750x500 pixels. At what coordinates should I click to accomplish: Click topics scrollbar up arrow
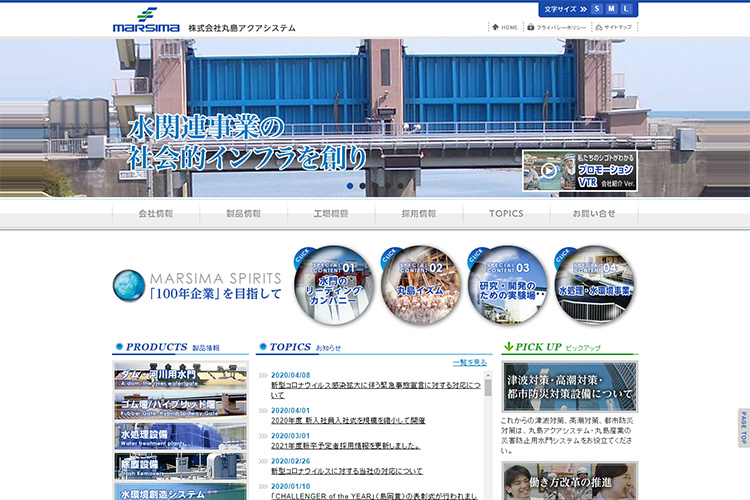point(488,376)
